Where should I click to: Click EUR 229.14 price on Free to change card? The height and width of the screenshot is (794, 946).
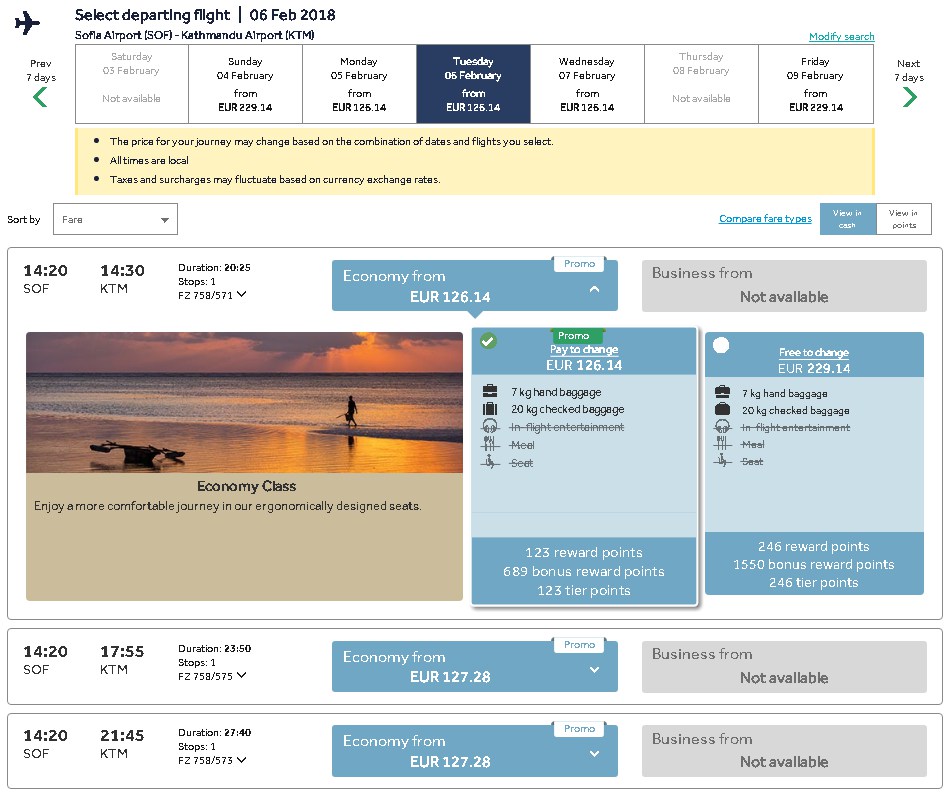tap(814, 368)
